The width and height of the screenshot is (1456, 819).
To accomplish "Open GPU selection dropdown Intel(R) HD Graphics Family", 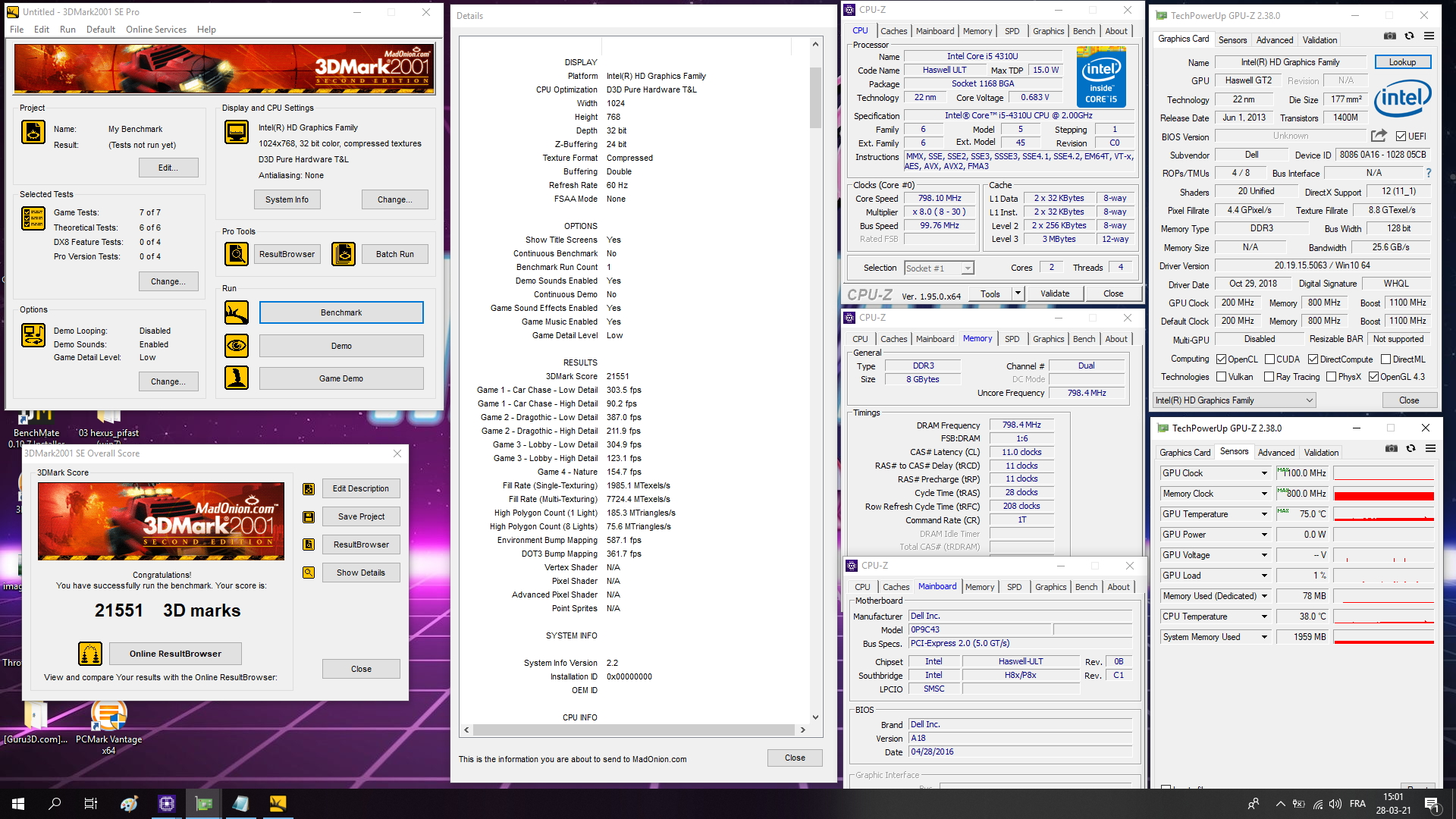I will click(x=1234, y=400).
